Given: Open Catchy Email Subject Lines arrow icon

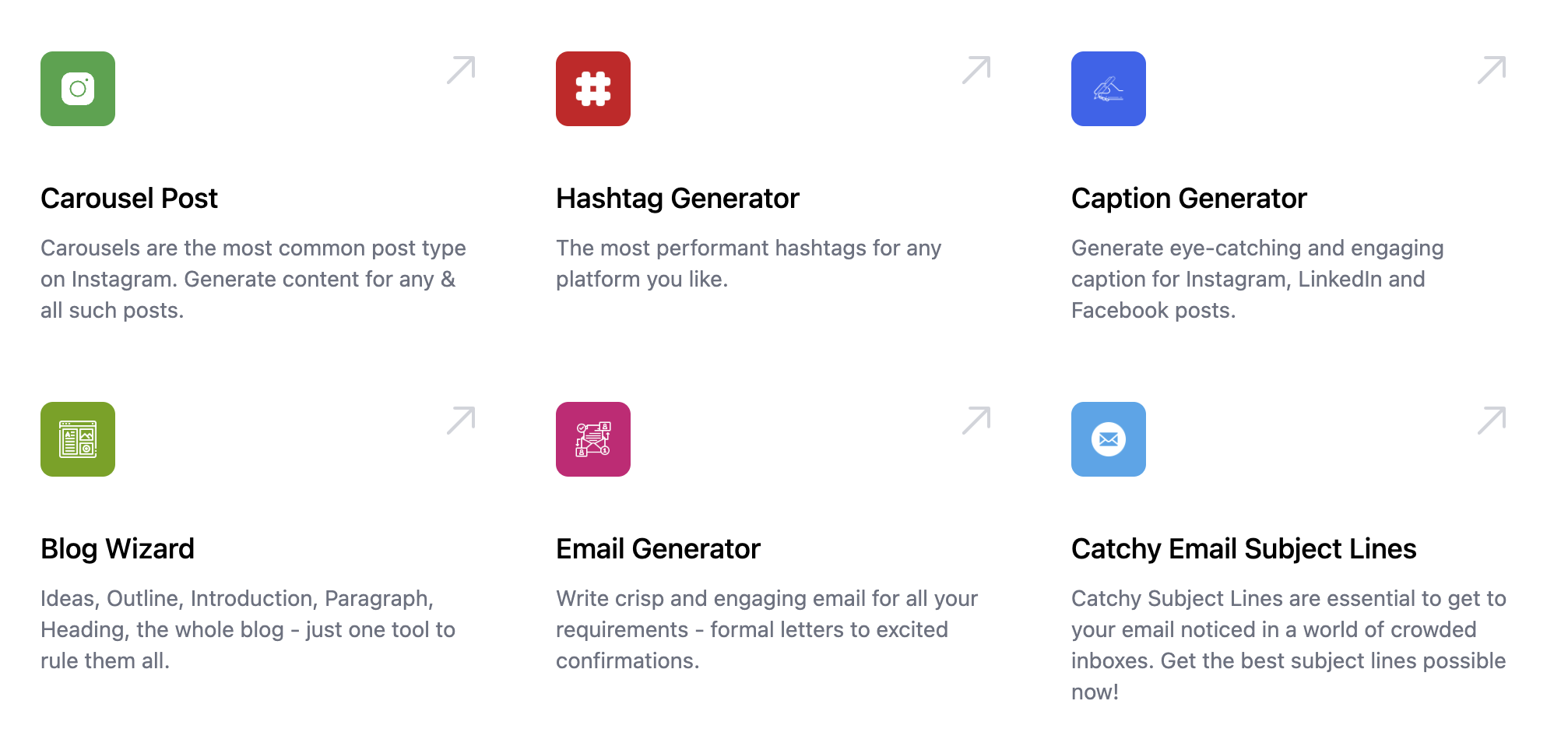Looking at the screenshot, I should 1492,421.
